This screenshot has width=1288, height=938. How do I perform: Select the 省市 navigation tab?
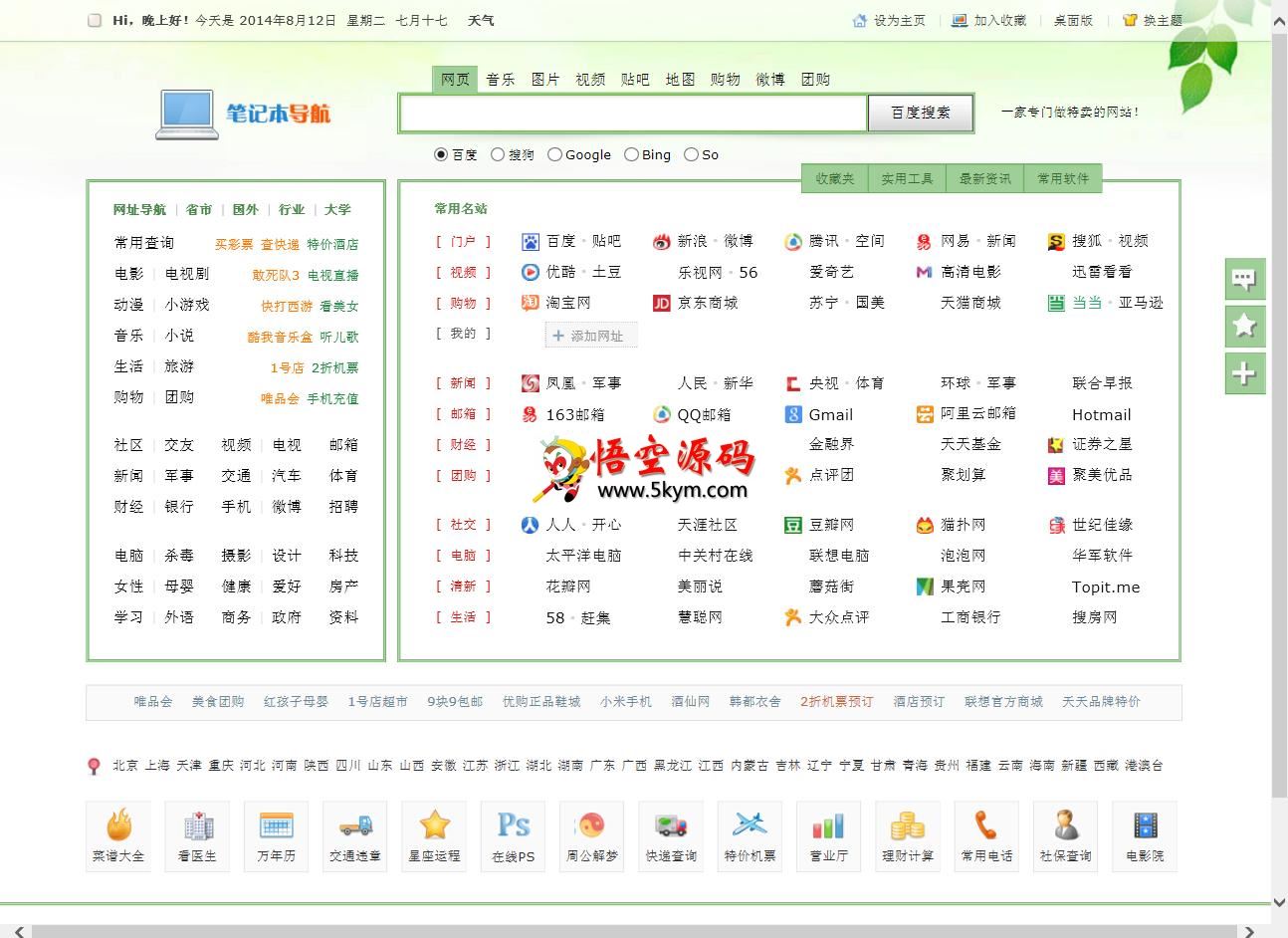(x=199, y=209)
